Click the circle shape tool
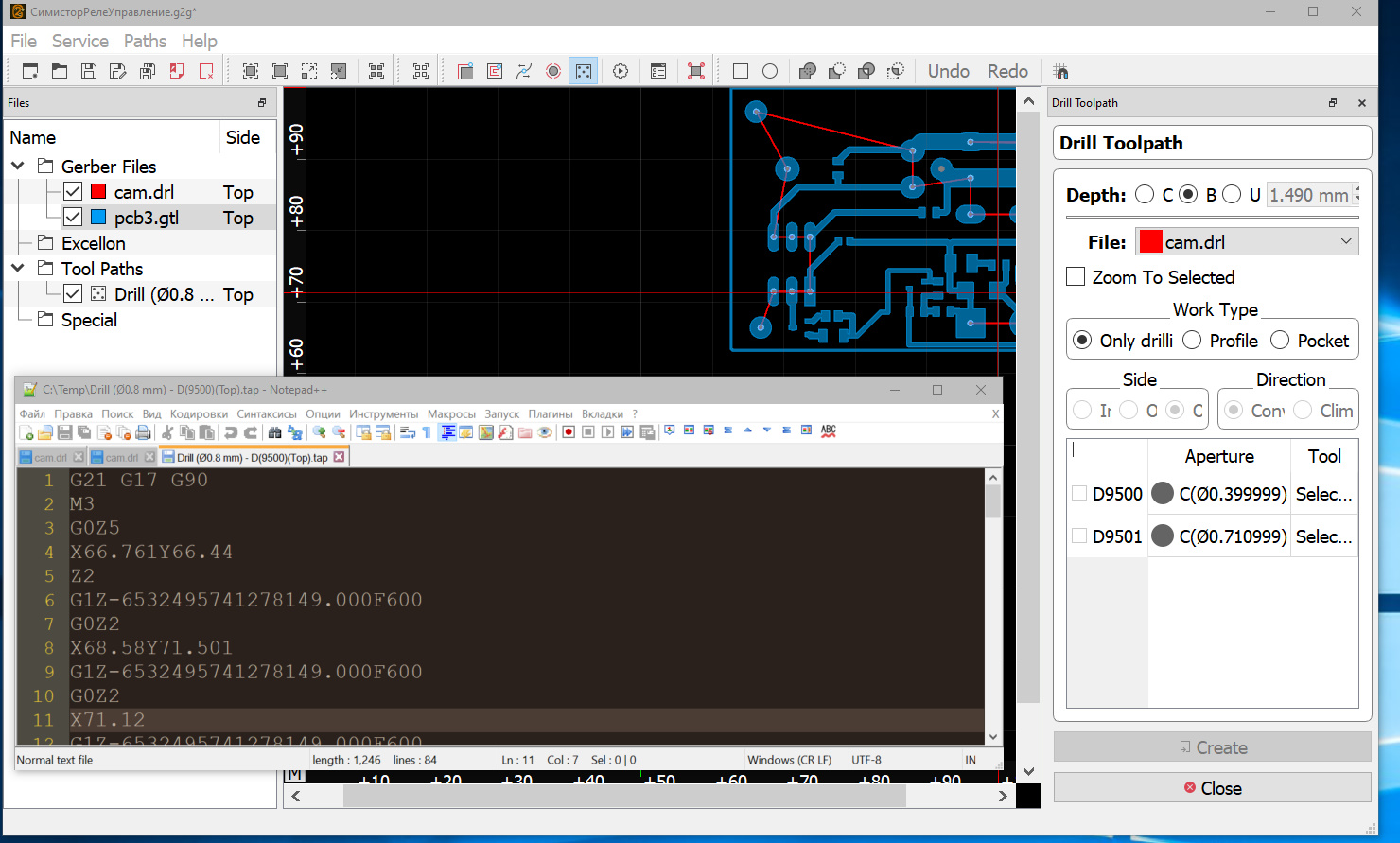This screenshot has height=843, width=1400. pos(770,72)
